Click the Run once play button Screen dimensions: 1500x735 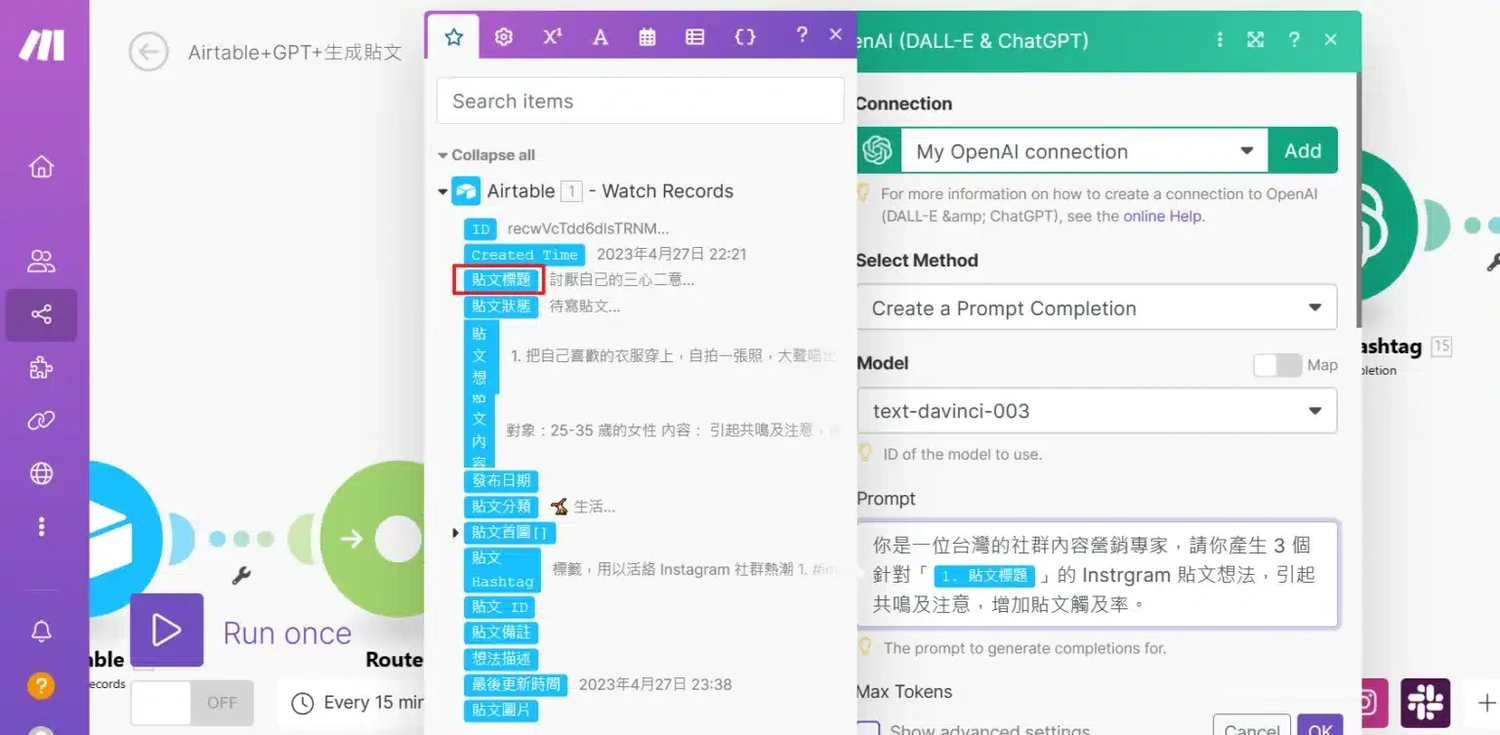coord(167,630)
